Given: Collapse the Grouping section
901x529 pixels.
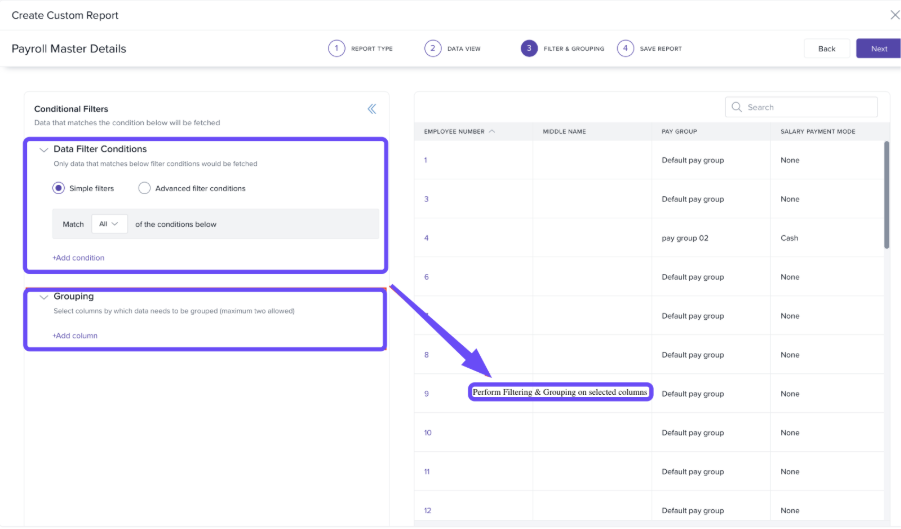Looking at the screenshot, I should tap(43, 297).
